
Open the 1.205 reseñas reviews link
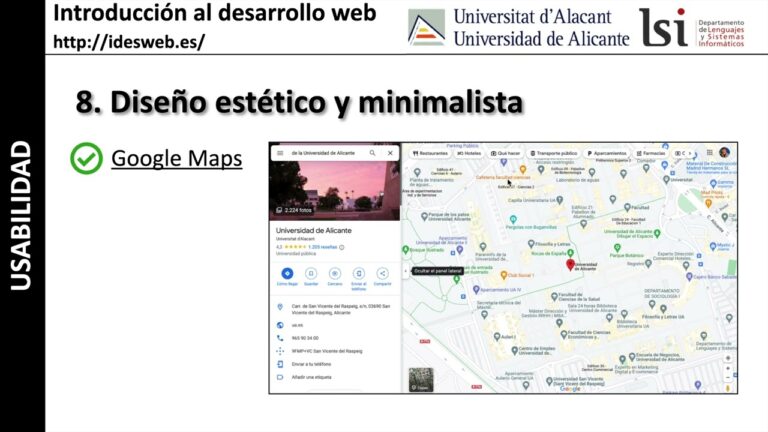(323, 247)
